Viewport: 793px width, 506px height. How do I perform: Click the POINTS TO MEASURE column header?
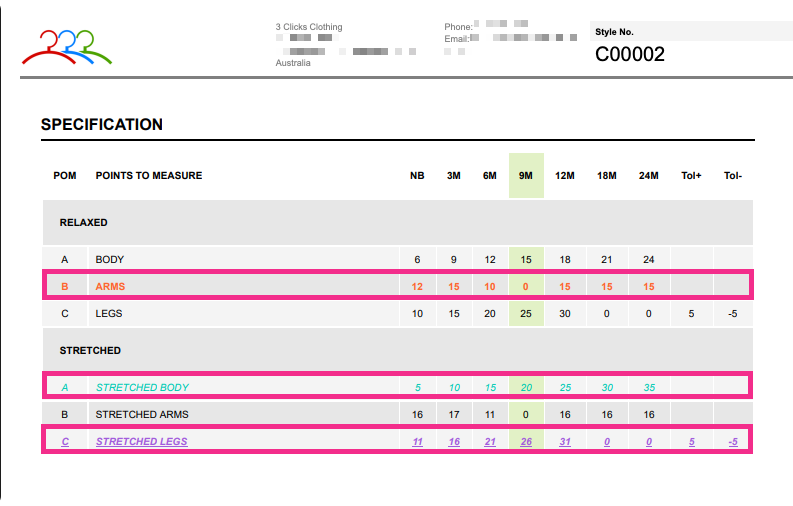point(148,176)
